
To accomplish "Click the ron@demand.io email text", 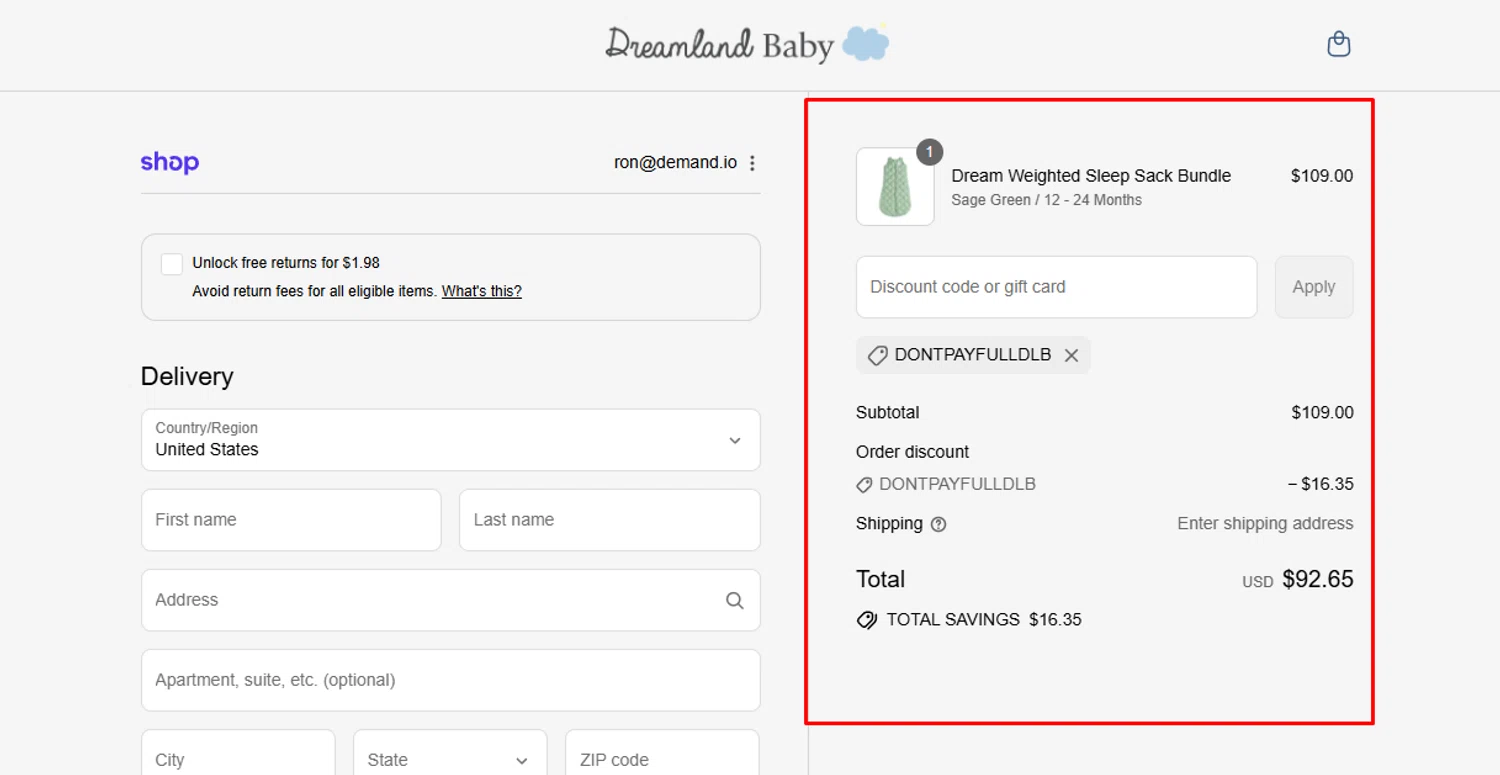I will (x=675, y=163).
